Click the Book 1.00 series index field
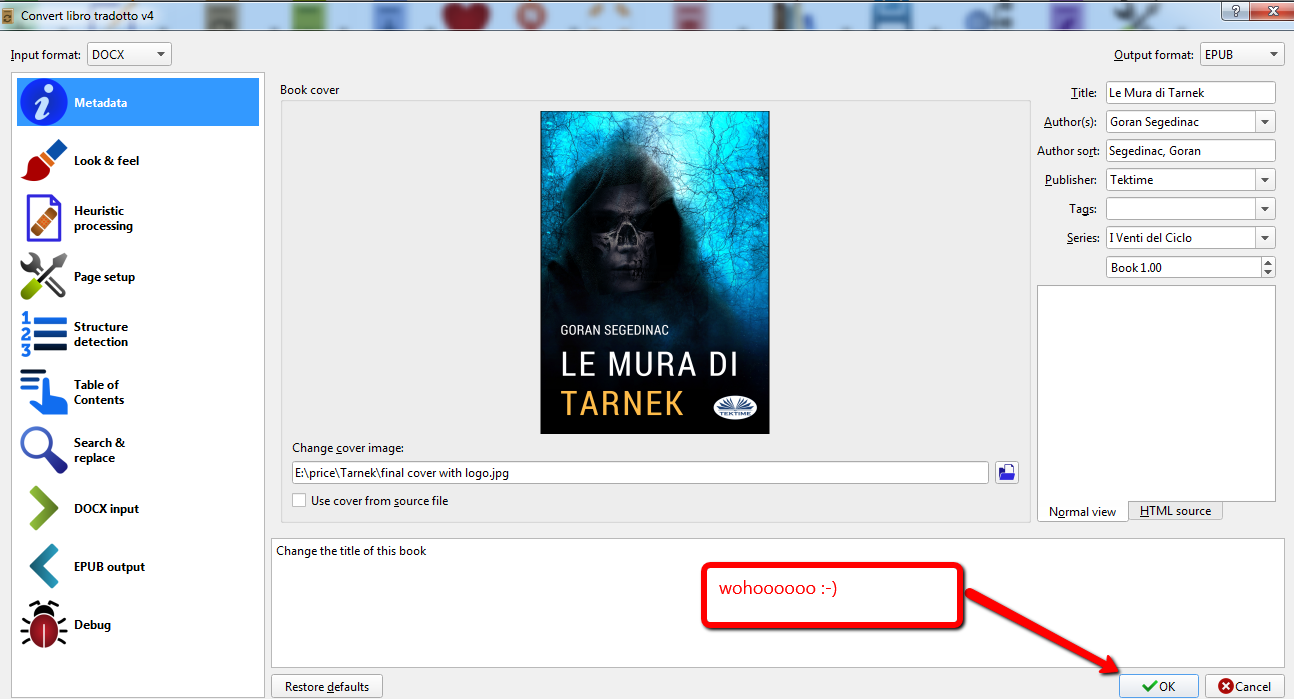The height and width of the screenshot is (699, 1294). point(1184,267)
